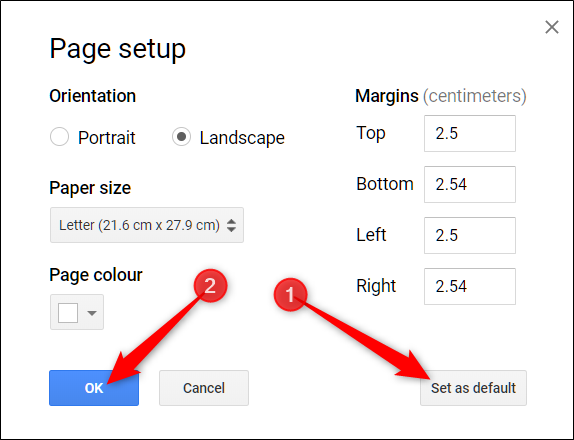
Task: Click the Portrait text label
Action: point(107,138)
